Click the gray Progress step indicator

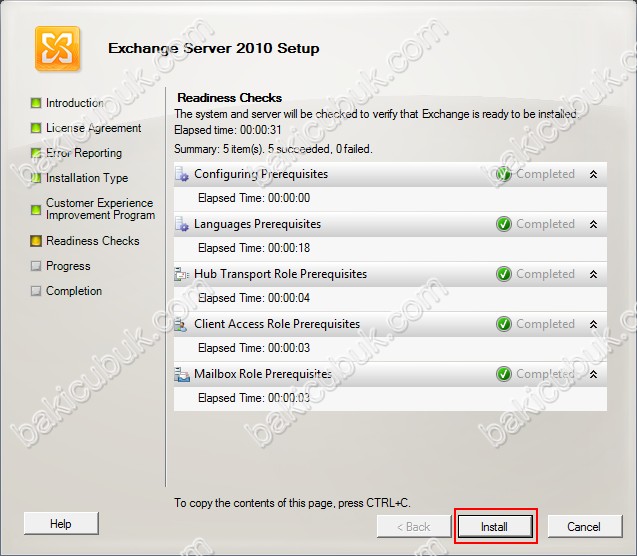coord(36,266)
